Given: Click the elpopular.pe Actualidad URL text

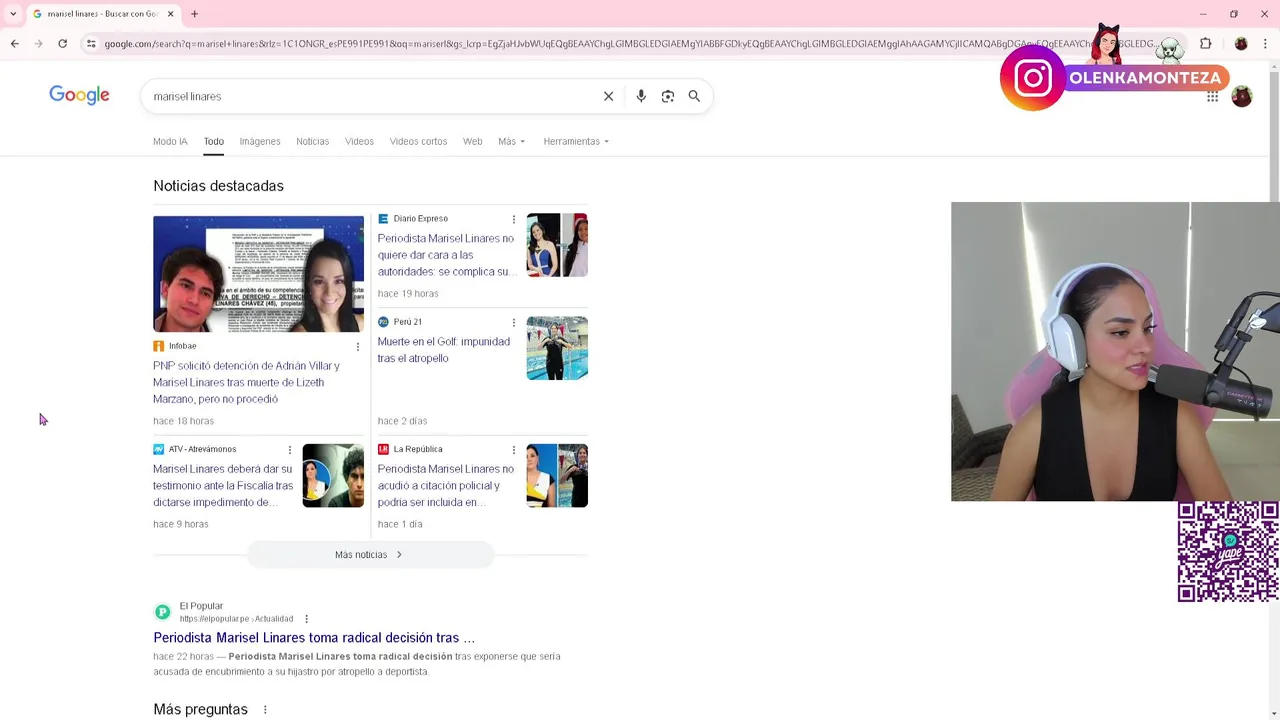Looking at the screenshot, I should 236,619.
